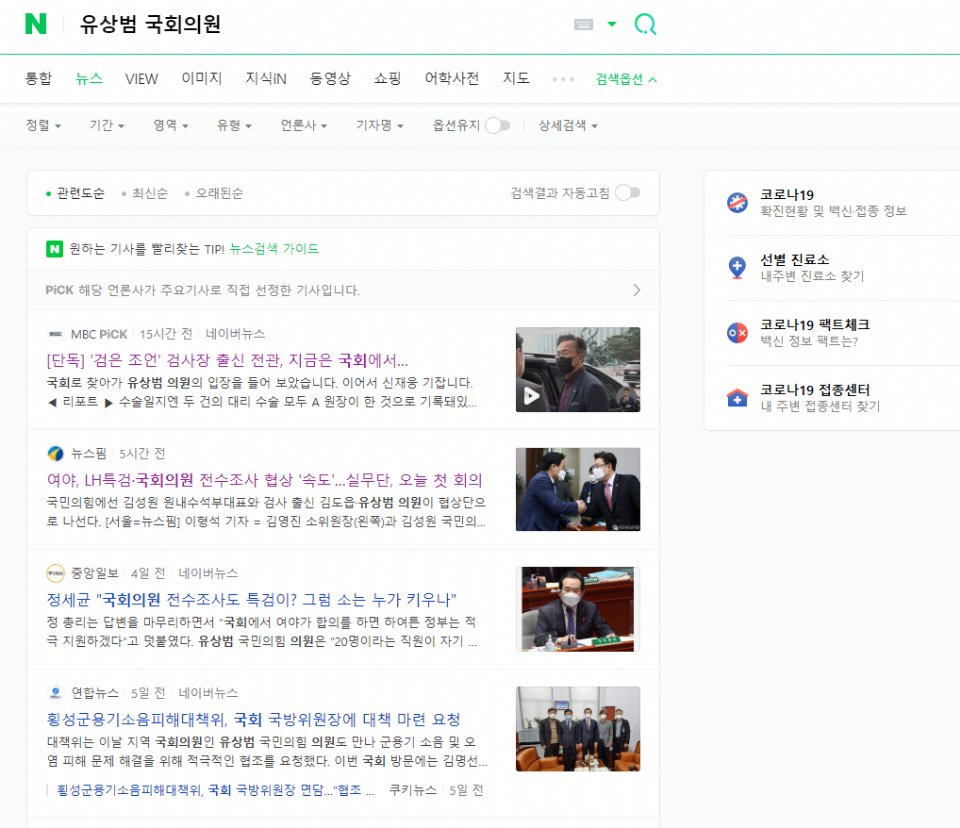
Task: Open 선별 진료소 내주변 찾기
Action: (x=812, y=268)
